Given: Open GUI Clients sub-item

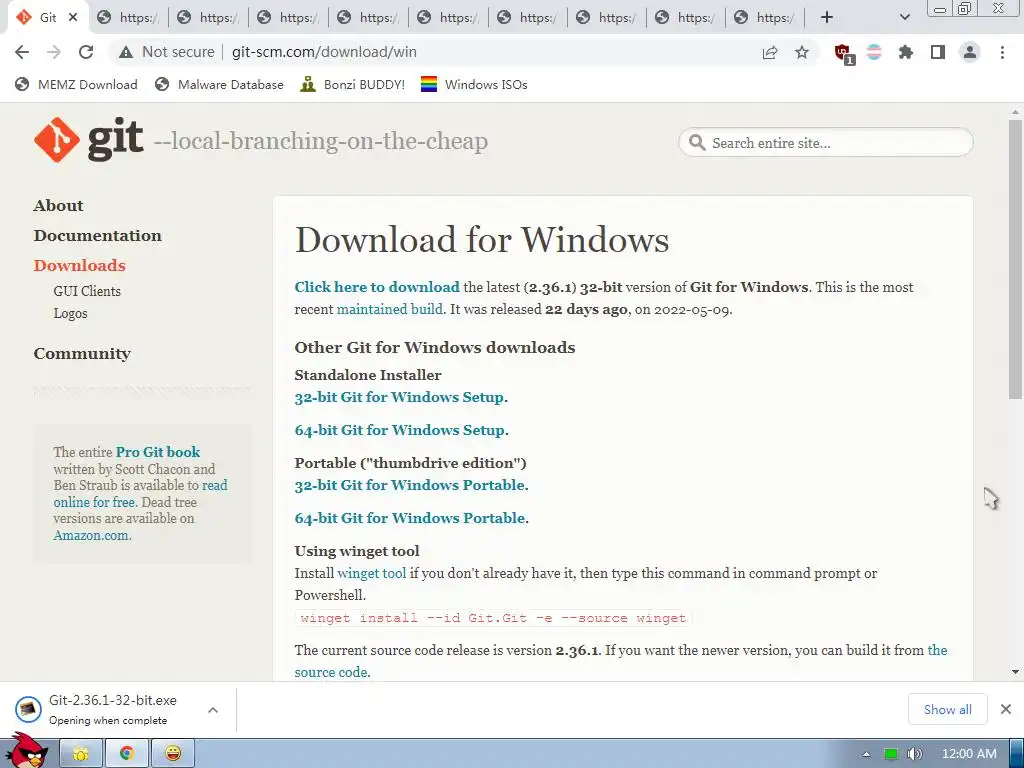Looking at the screenshot, I should pyautogui.click(x=87, y=291).
